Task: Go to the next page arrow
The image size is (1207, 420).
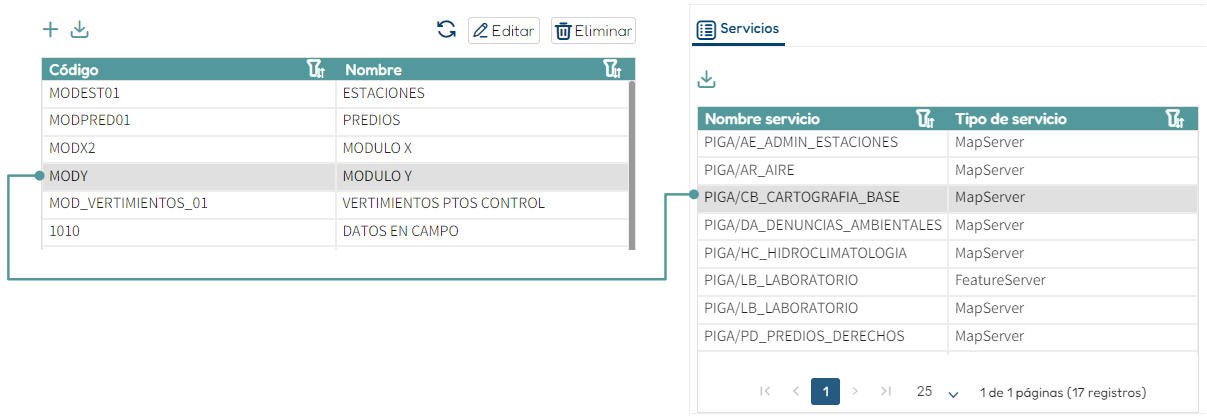Action: point(855,392)
